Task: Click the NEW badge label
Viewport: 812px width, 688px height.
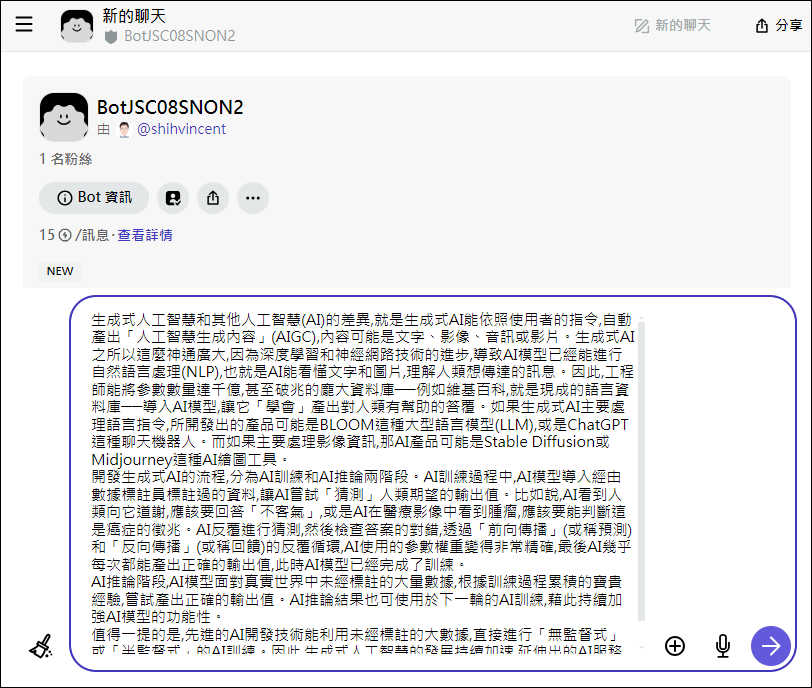Action: coord(60,271)
